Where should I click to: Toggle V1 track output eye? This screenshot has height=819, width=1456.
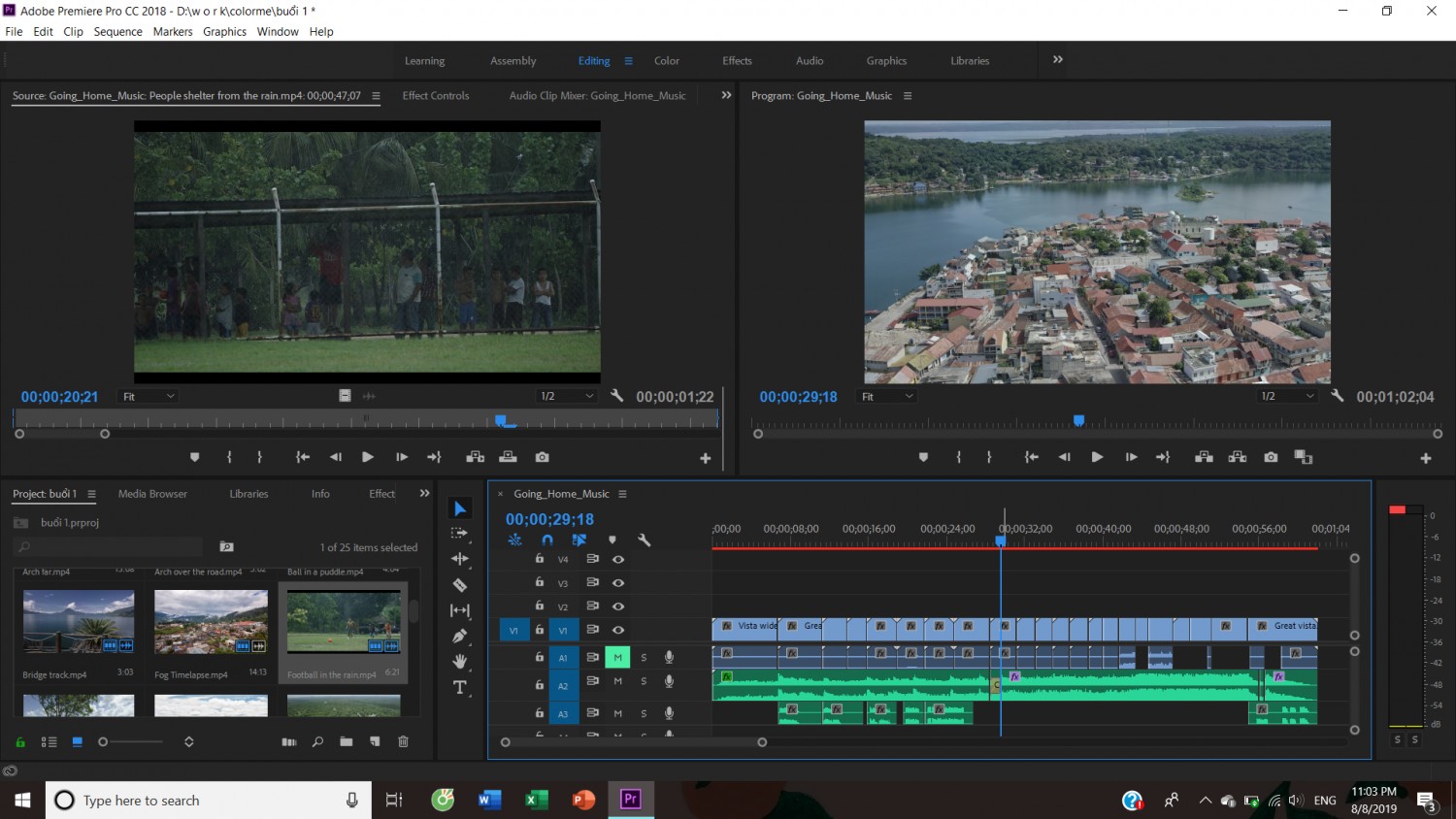click(x=618, y=630)
